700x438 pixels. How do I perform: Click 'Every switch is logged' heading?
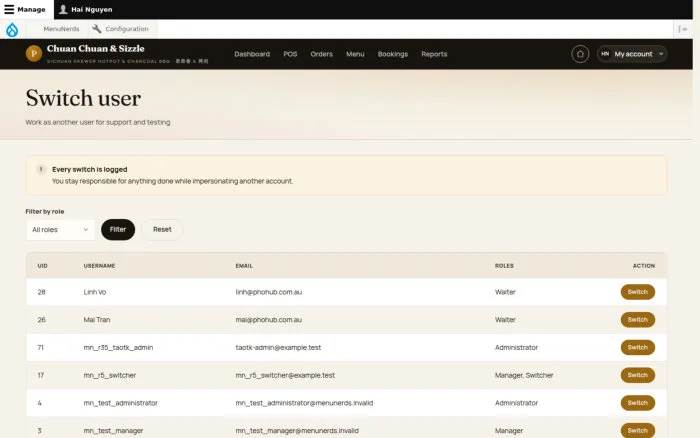[x=90, y=169]
